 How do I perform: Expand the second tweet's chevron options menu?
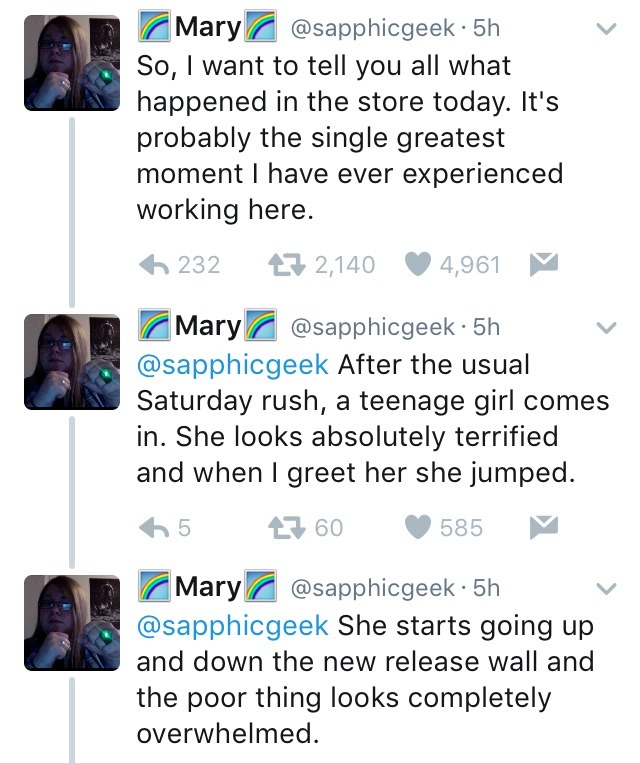(604, 327)
